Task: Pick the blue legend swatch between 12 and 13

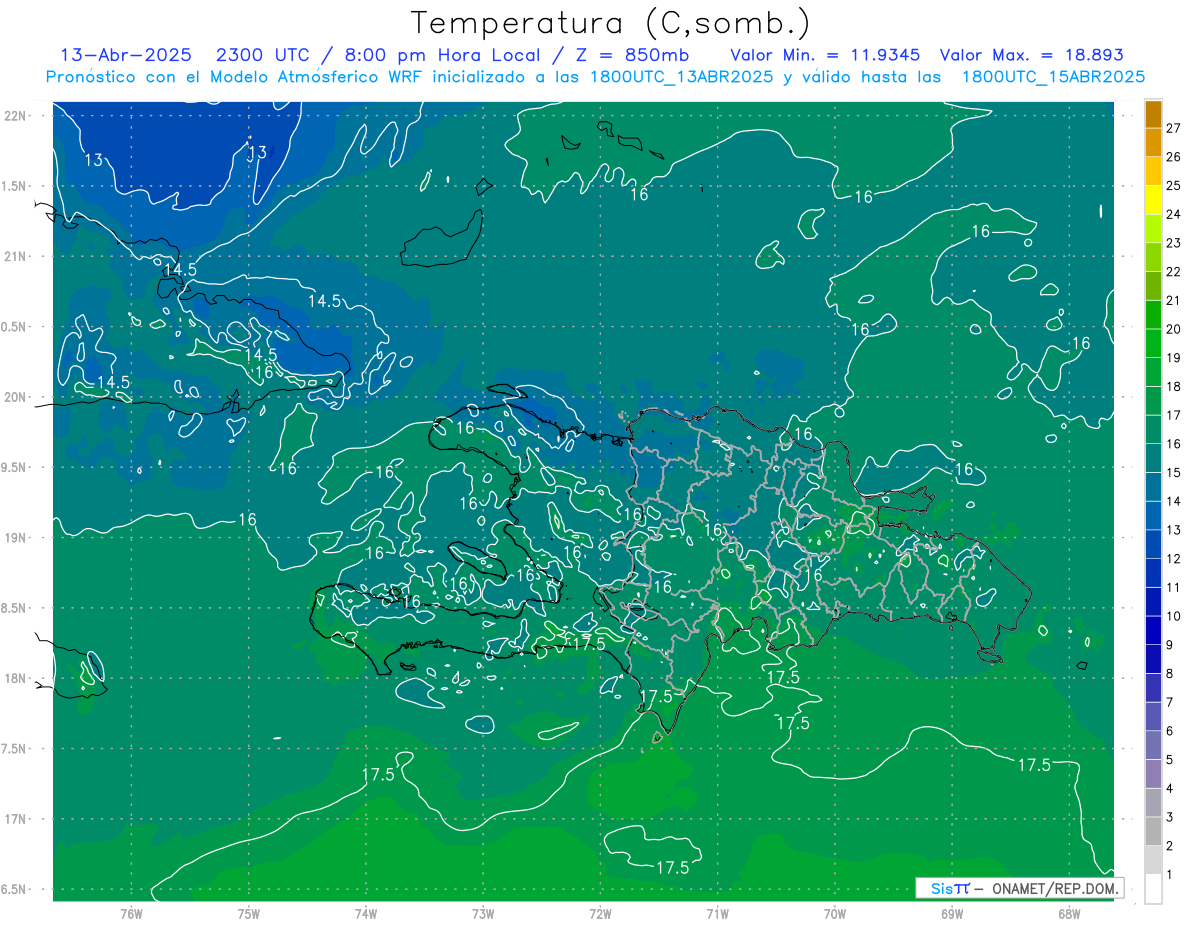Action: tap(1153, 544)
